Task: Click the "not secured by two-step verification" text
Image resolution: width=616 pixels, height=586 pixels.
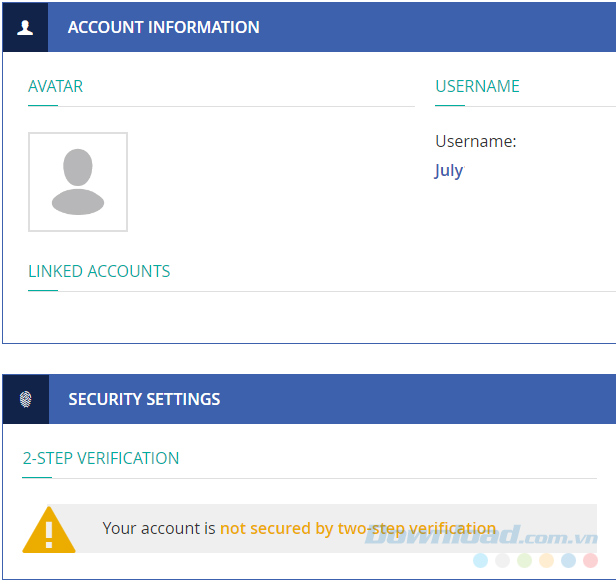Action: point(357,528)
